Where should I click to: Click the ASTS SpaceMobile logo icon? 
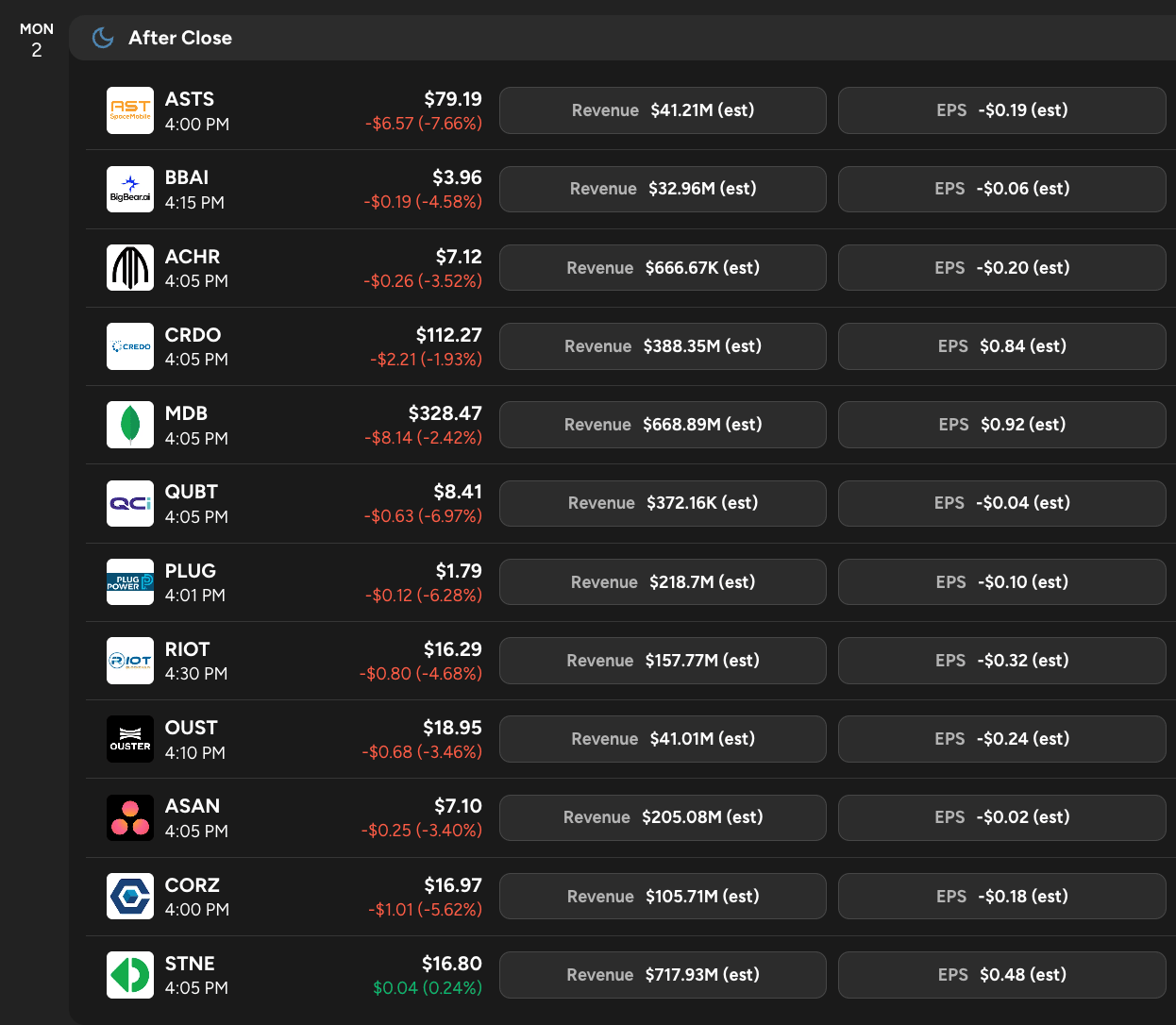(130, 110)
